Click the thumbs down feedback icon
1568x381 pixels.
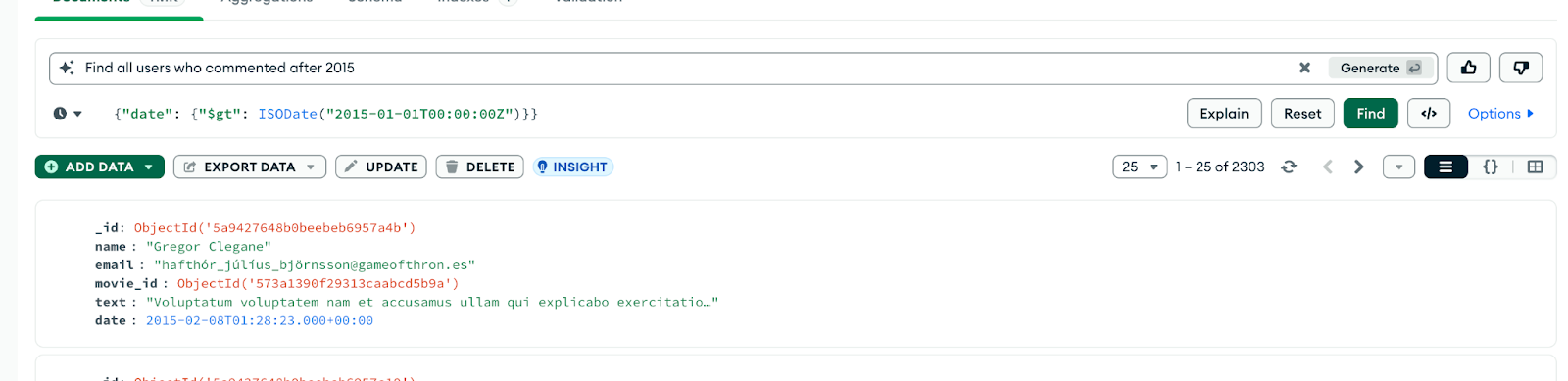tap(1521, 68)
